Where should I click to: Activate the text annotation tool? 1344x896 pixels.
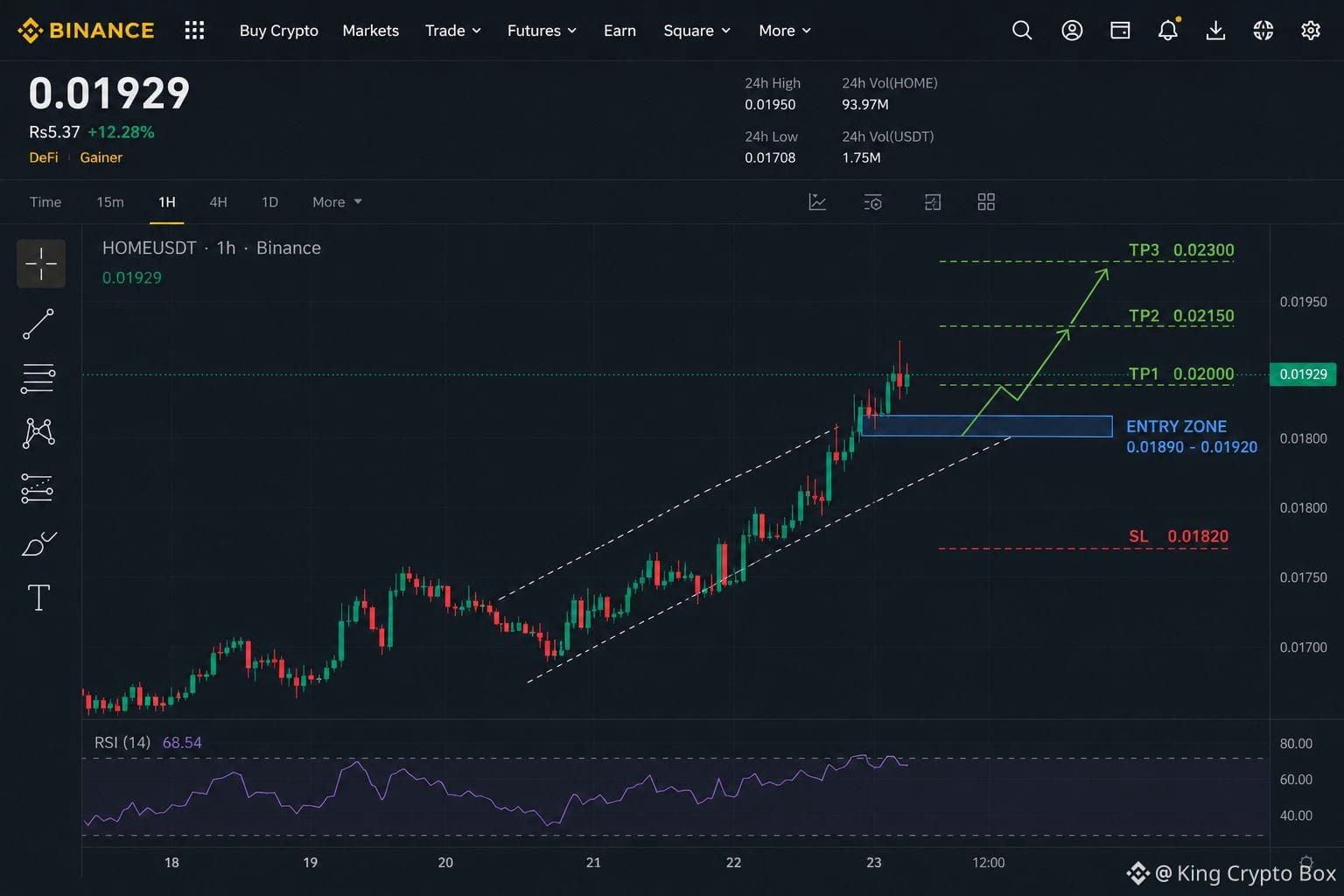tap(38, 598)
